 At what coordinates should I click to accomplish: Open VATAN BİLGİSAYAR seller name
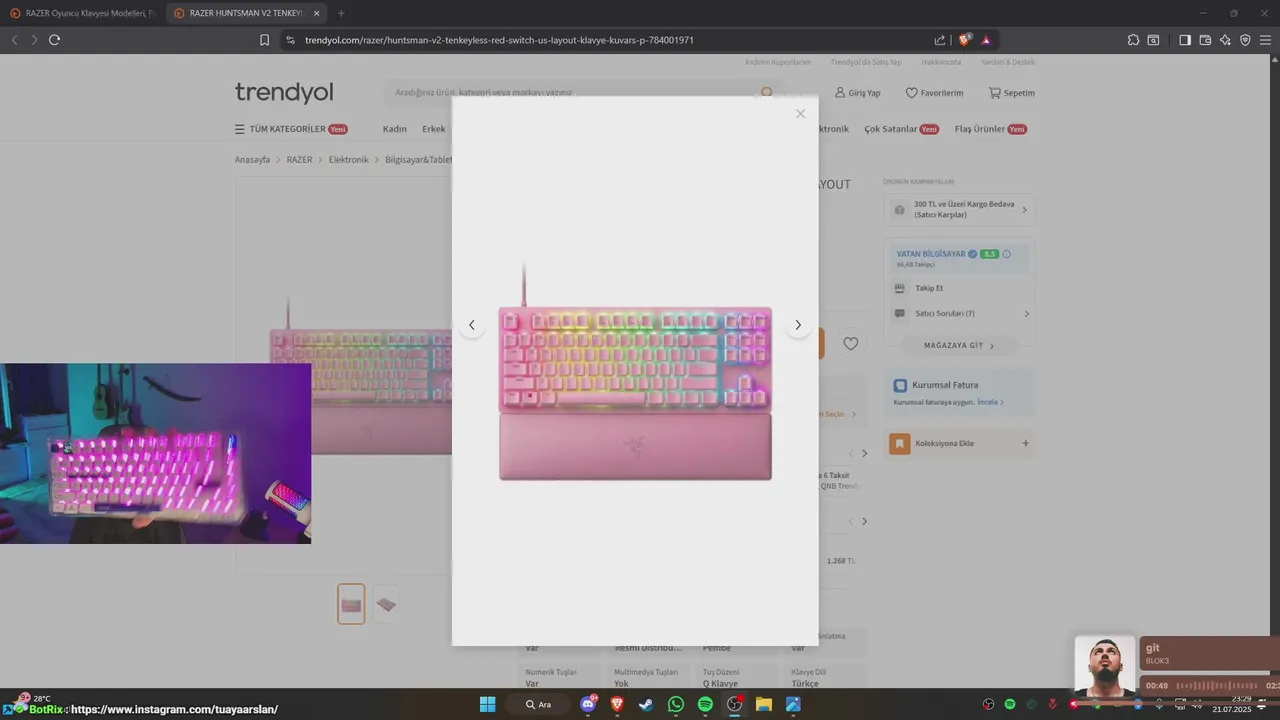point(931,254)
